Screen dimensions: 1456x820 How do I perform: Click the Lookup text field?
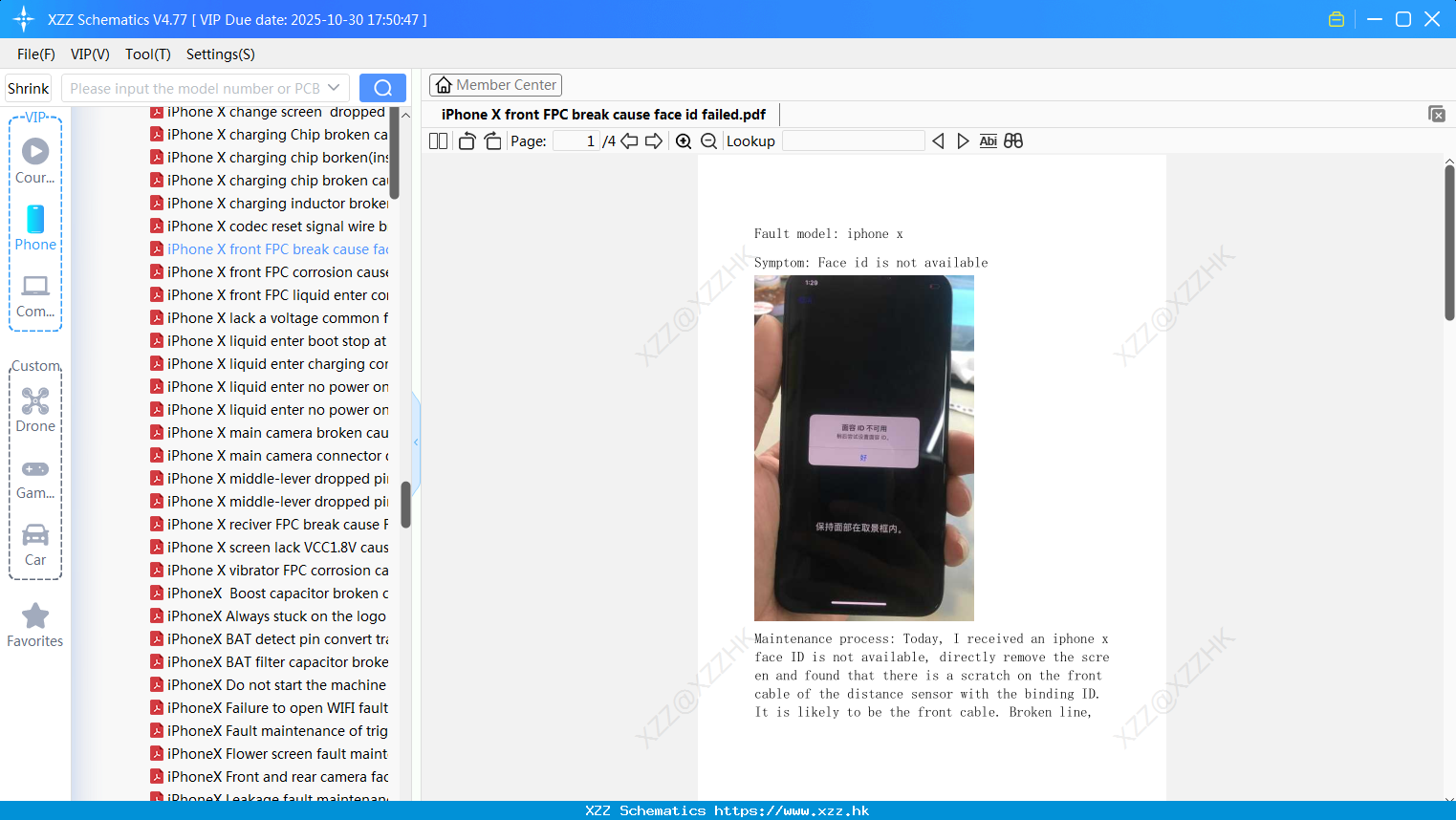tap(853, 140)
